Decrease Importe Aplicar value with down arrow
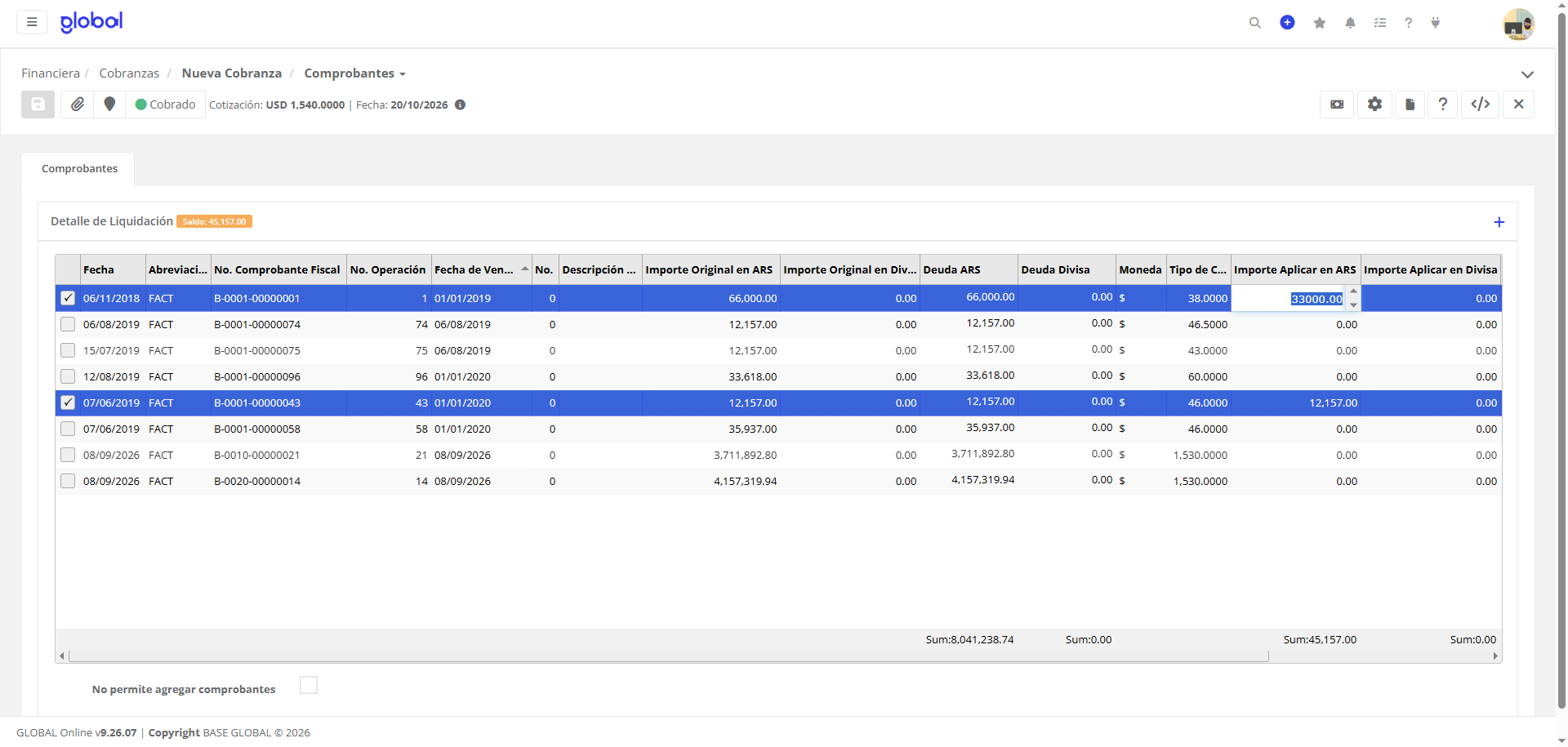The width and height of the screenshot is (1568, 747). pos(1353,305)
